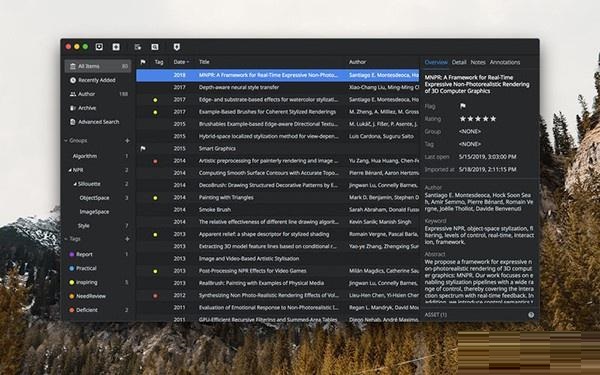Screen dimensions: 600x375
Task: Switch to the Detail tab
Action: click(x=459, y=62)
